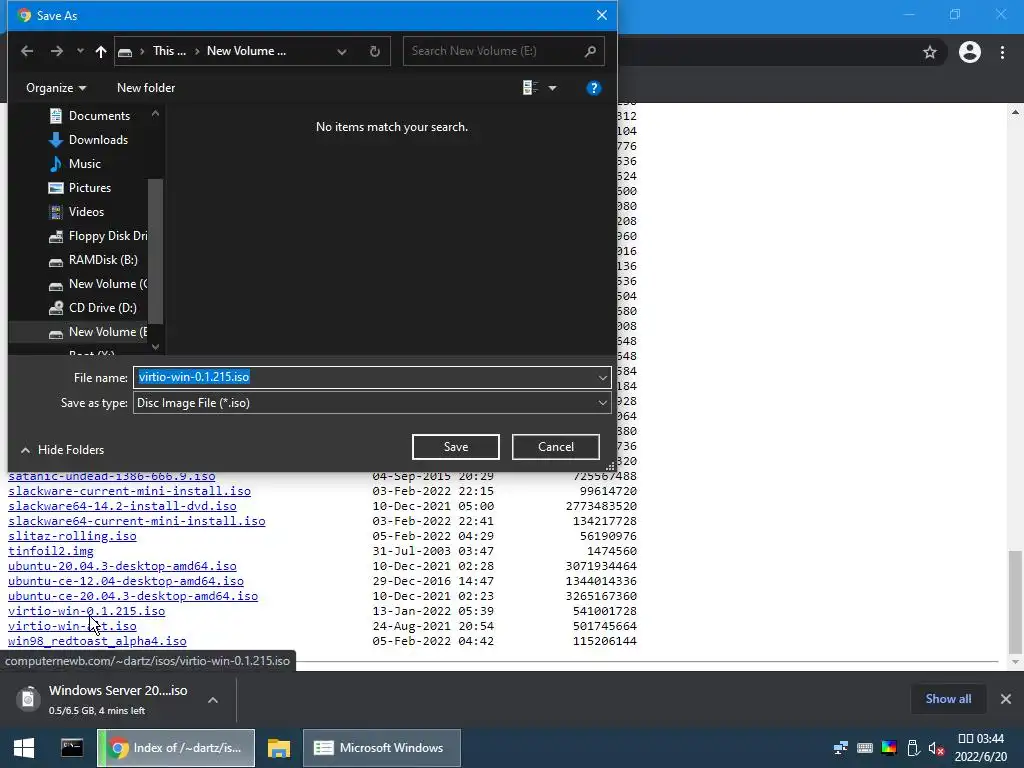Go forward in Save As dialog
Screen dimensions: 1024x768
click(57, 51)
